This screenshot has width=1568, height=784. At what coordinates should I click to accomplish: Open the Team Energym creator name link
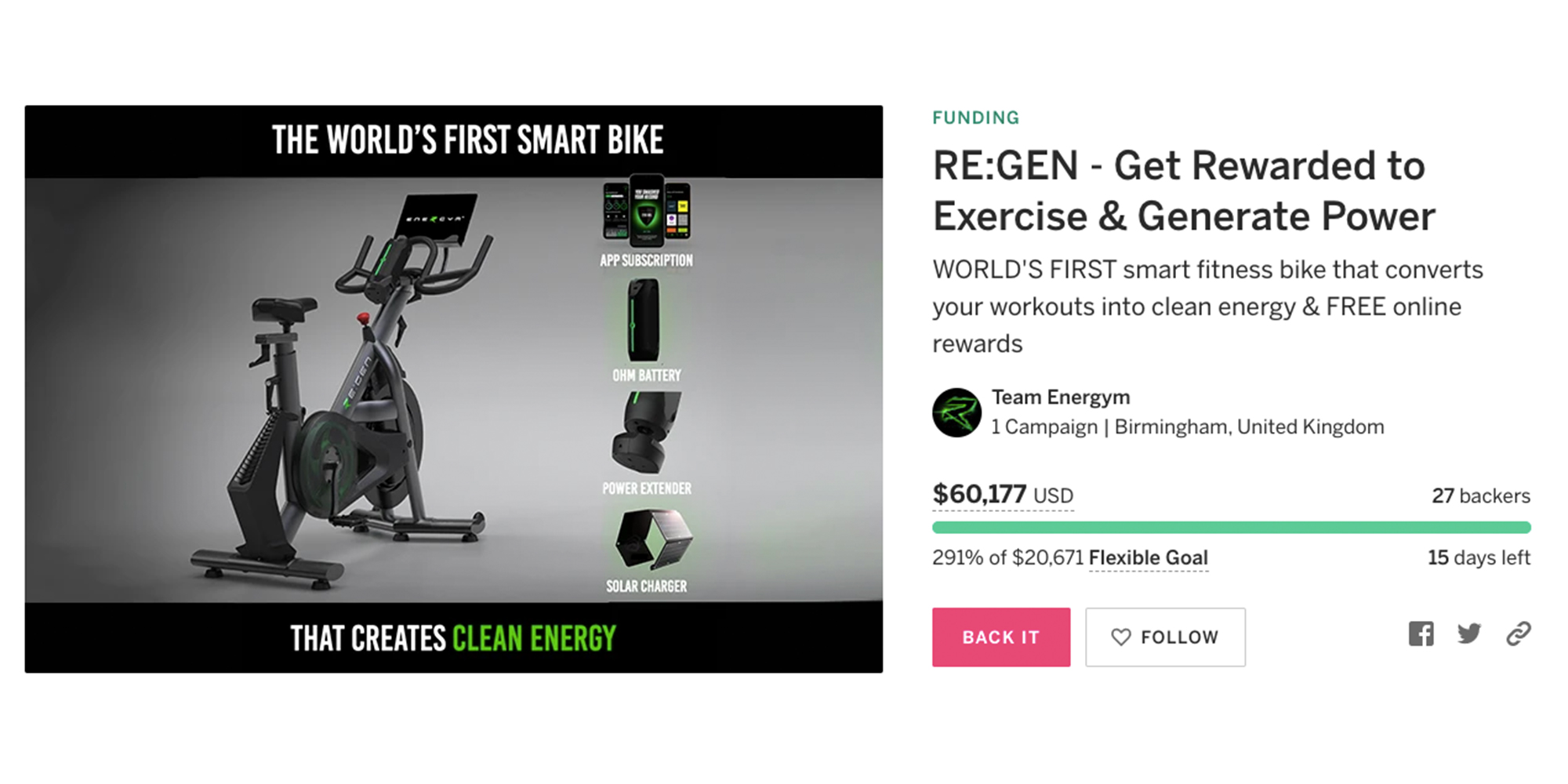pos(1060,397)
